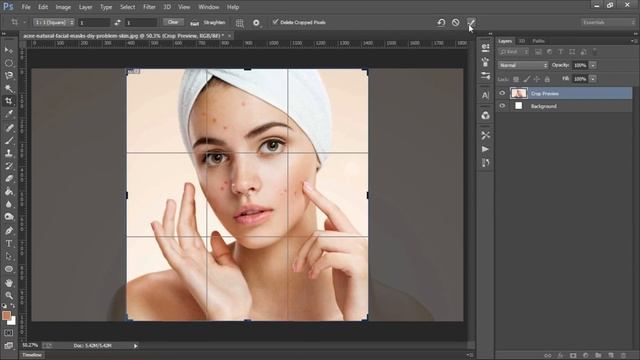This screenshot has width=640, height=360.
Task: Open 1:1 (Square) ratio dropdown
Action: click(x=54, y=22)
